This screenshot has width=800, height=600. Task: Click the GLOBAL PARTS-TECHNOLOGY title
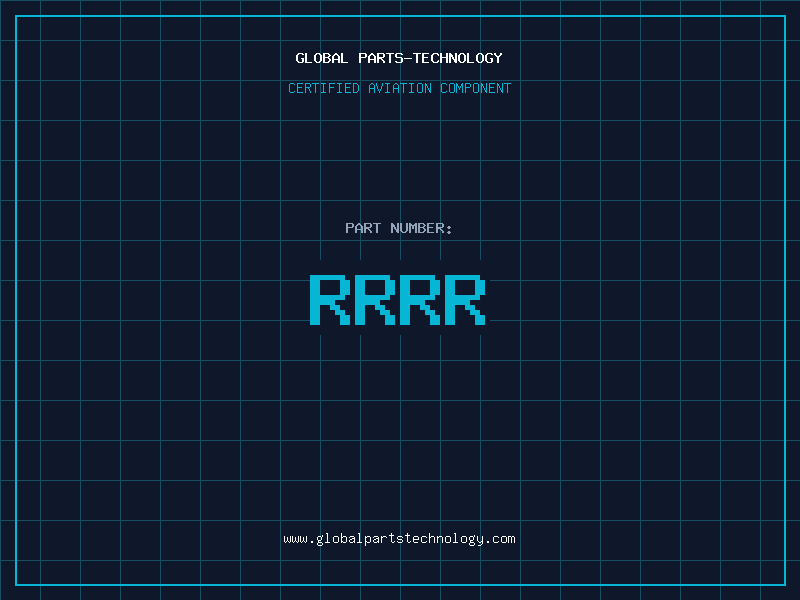click(x=399, y=58)
